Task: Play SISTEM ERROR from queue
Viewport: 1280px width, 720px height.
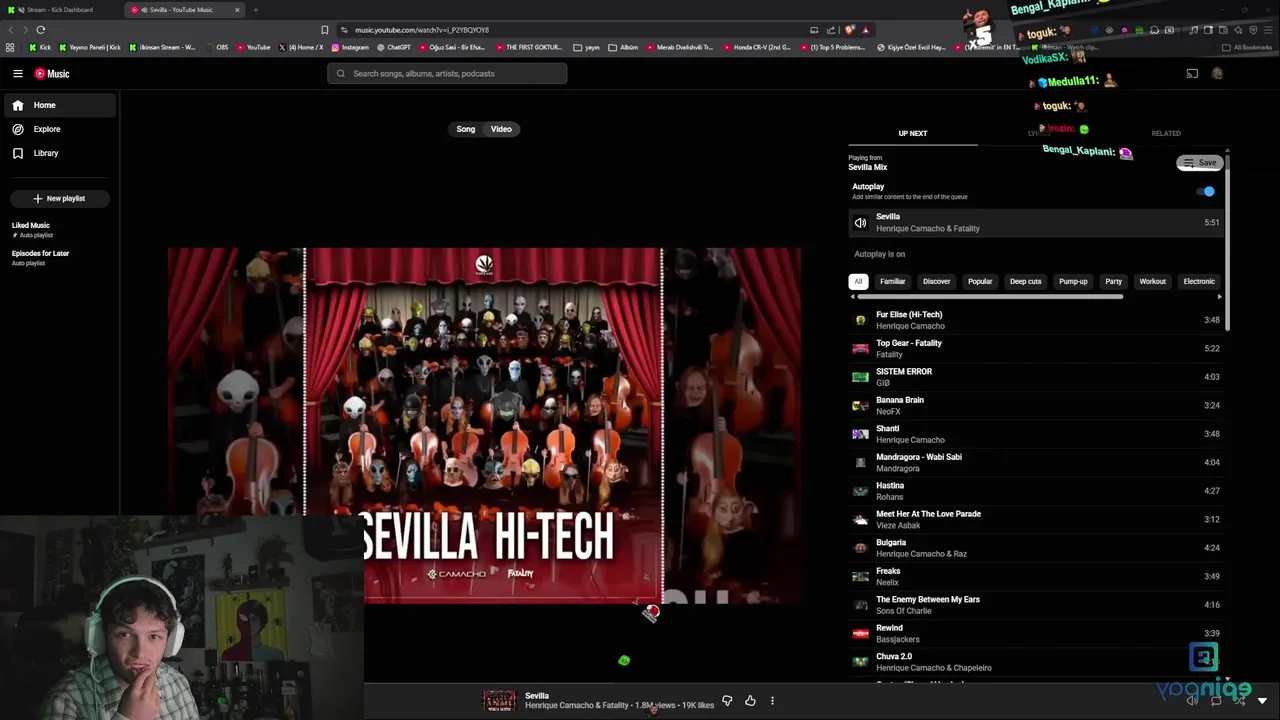Action: pyautogui.click(x=1036, y=377)
